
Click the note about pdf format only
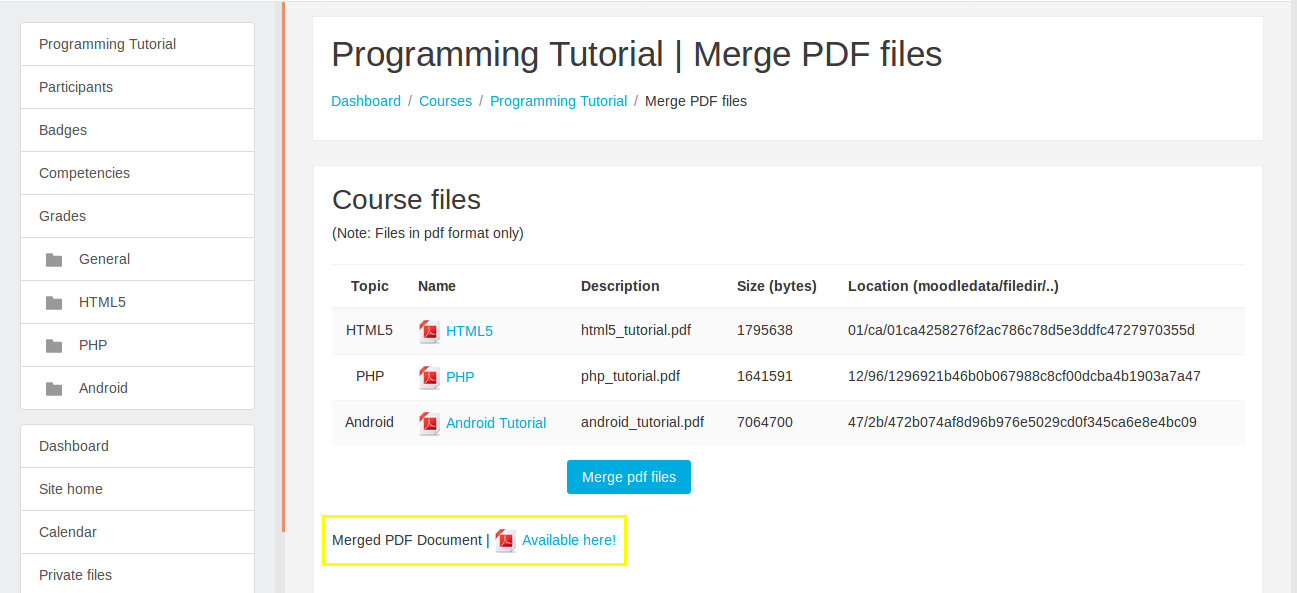point(428,233)
